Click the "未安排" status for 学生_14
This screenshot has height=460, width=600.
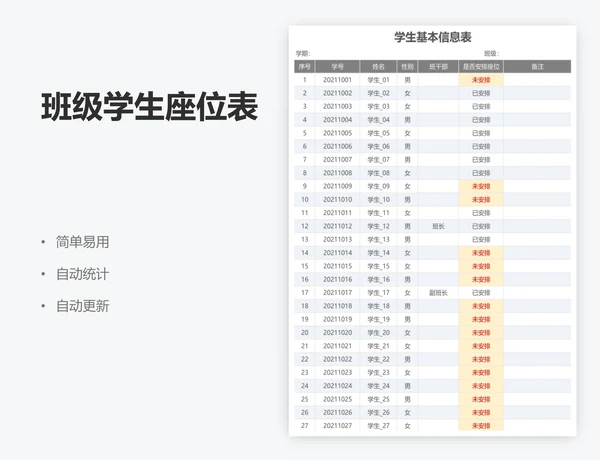coord(481,253)
